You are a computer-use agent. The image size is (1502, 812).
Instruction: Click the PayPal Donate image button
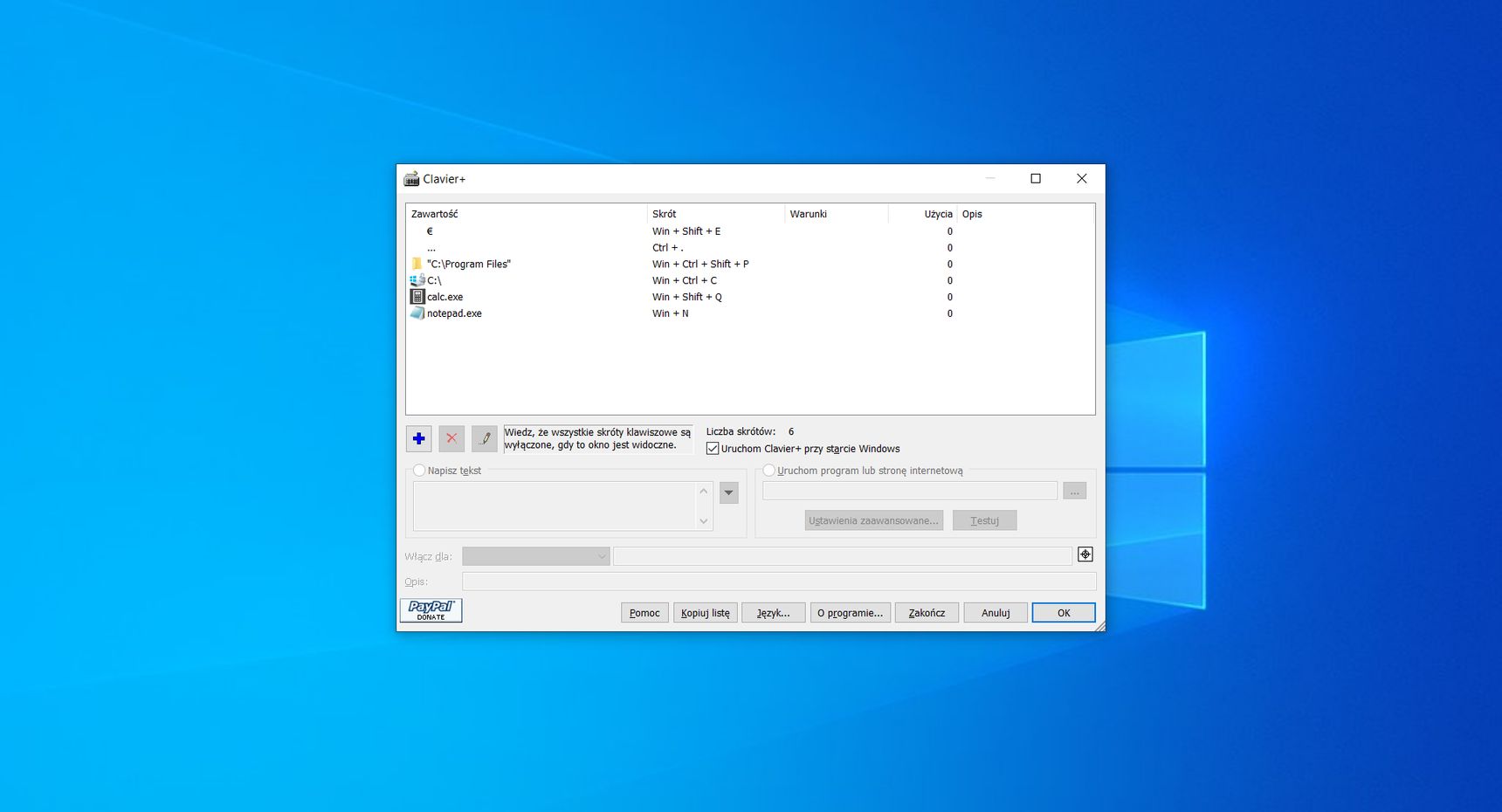[x=431, y=610]
